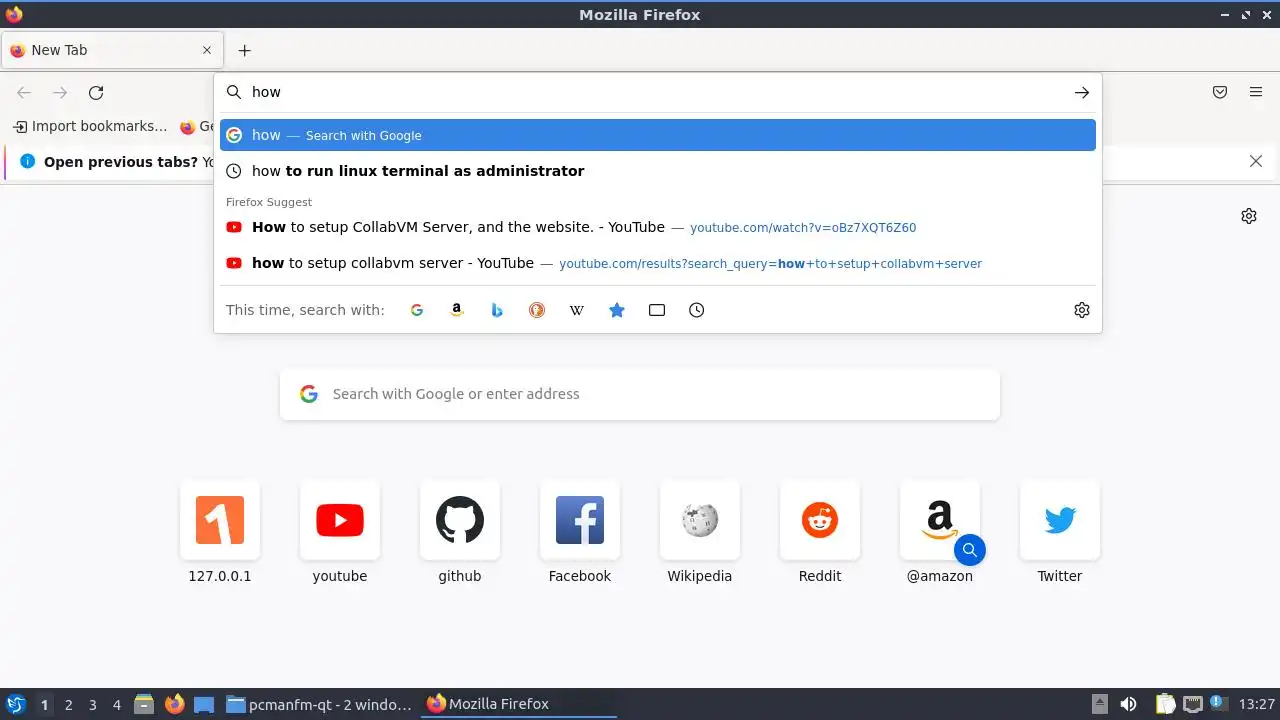Open the application menu in taskbar
Screen dimensions: 1280x720
[x=16, y=704]
